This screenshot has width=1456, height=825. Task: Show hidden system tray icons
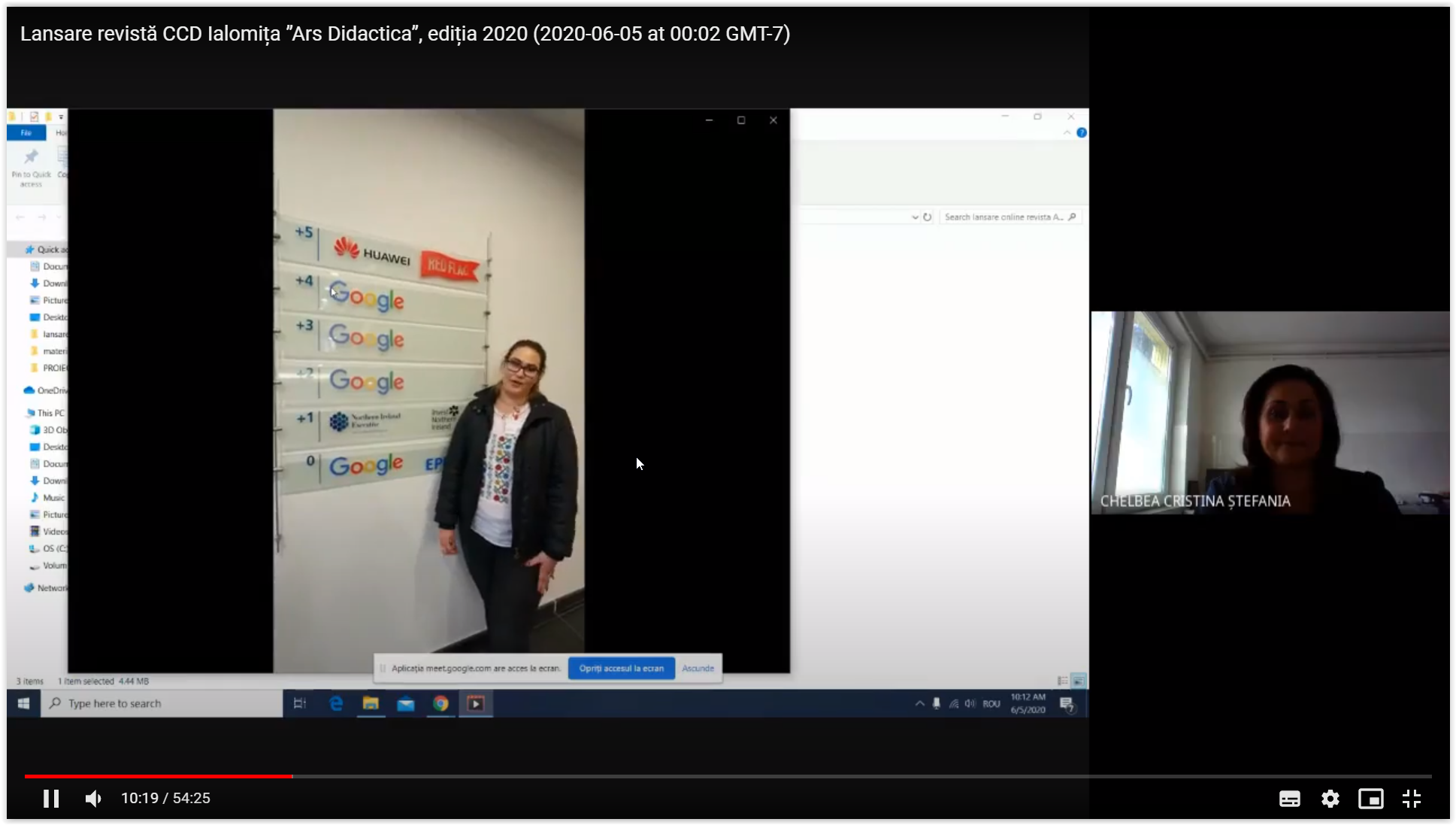pos(919,703)
